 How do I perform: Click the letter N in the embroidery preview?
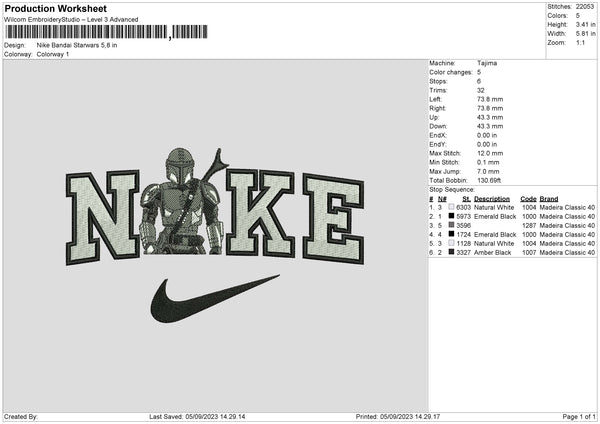pyautogui.click(x=103, y=217)
